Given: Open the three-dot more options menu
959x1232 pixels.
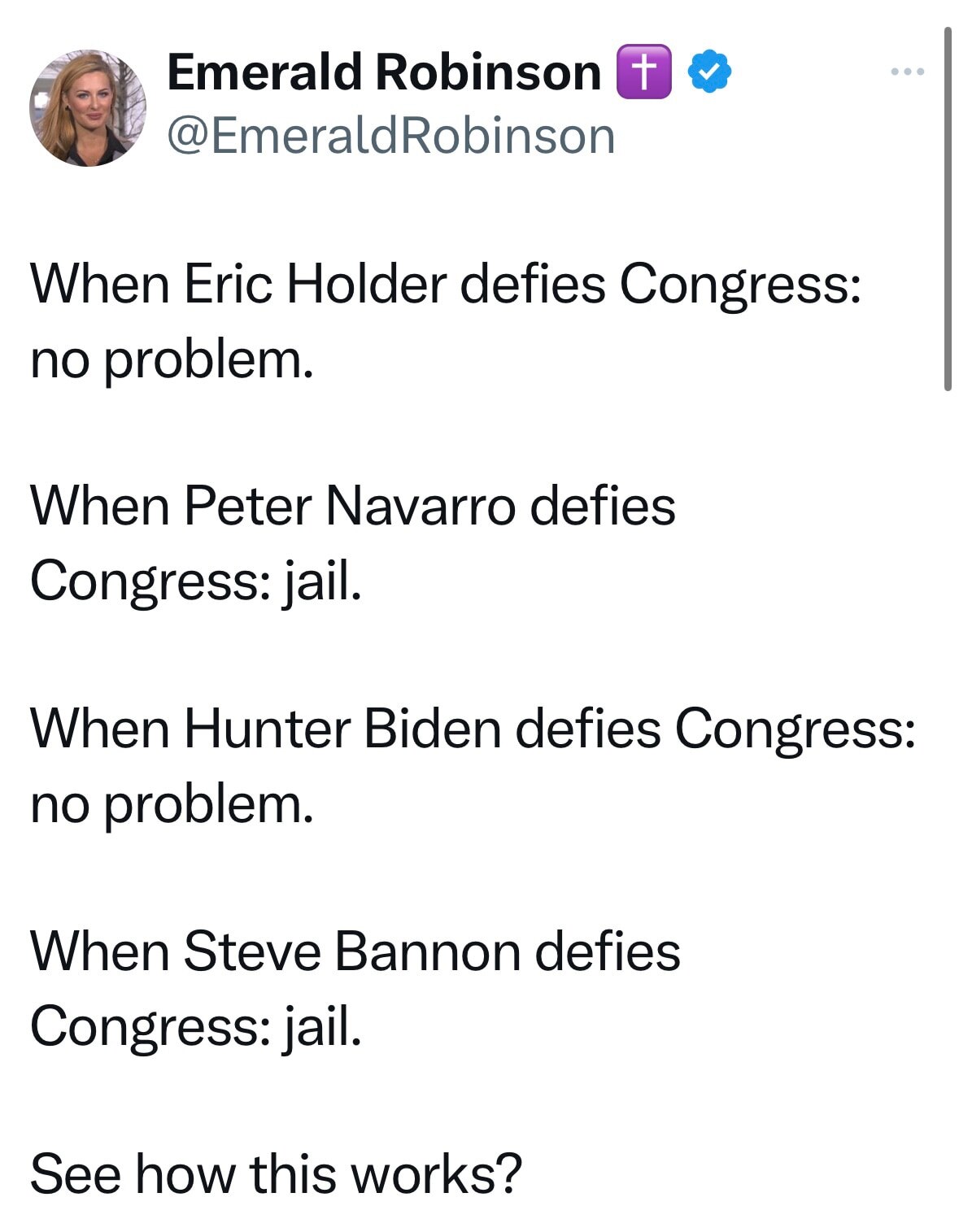Looking at the screenshot, I should (x=907, y=72).
